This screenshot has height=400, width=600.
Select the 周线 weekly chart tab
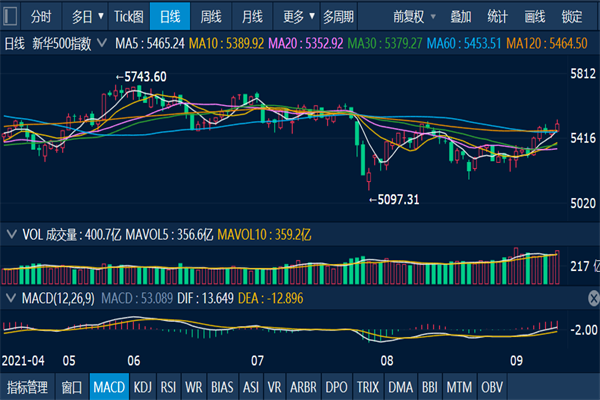coord(211,16)
